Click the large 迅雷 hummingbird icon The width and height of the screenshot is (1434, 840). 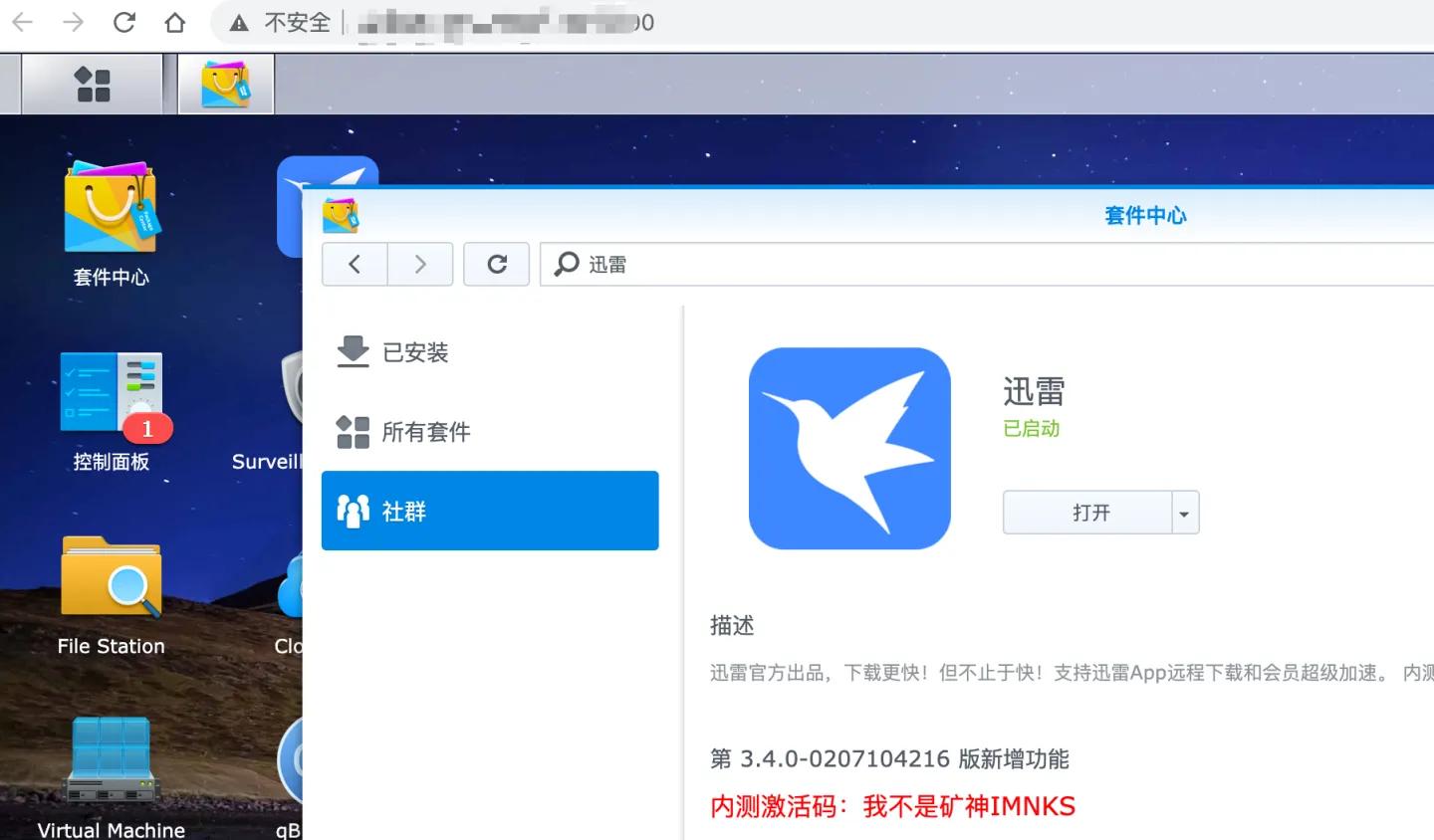[x=849, y=448]
